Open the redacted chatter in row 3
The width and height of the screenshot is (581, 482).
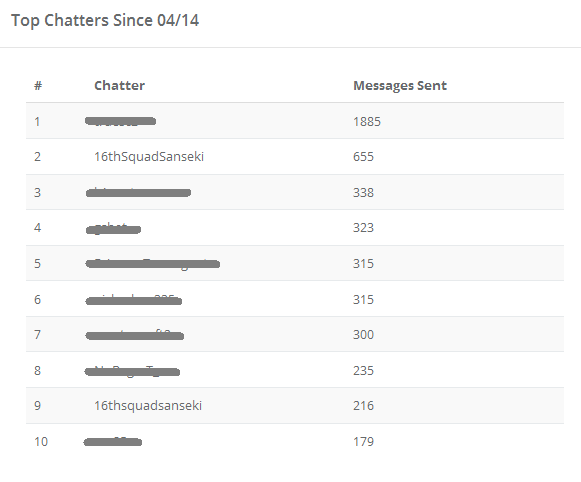(138, 193)
